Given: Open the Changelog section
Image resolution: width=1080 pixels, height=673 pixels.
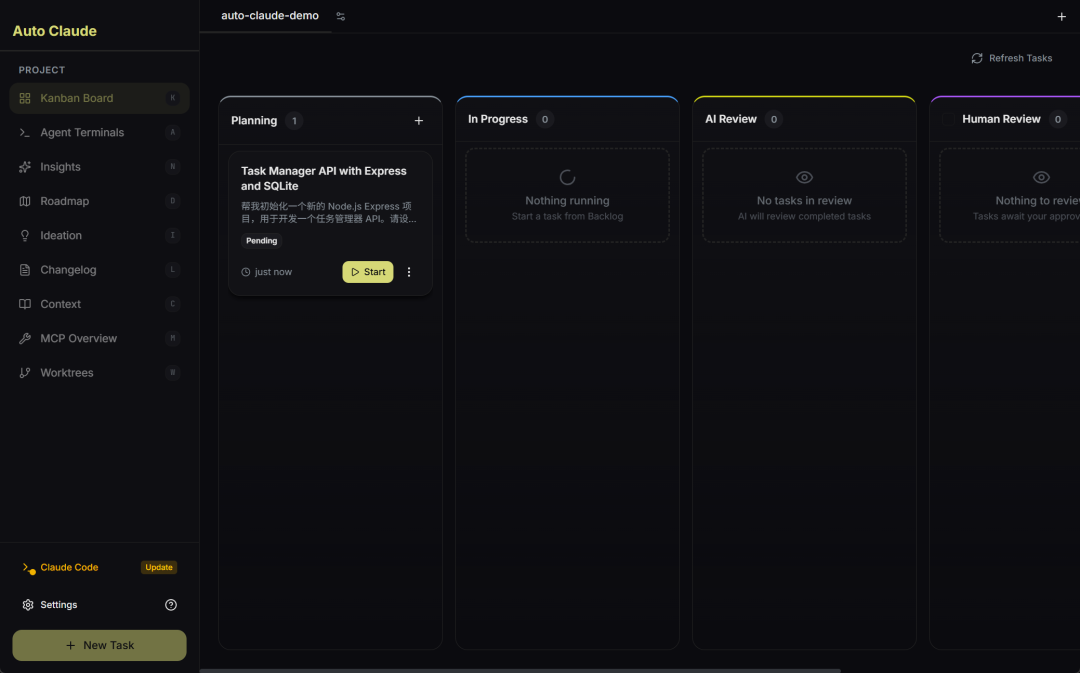Looking at the screenshot, I should [x=99, y=270].
